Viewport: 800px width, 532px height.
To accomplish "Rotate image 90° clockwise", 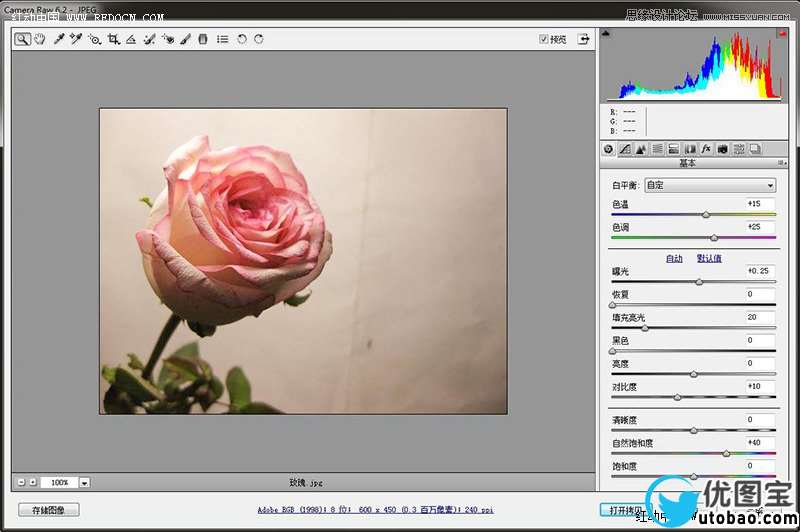I will pos(259,39).
